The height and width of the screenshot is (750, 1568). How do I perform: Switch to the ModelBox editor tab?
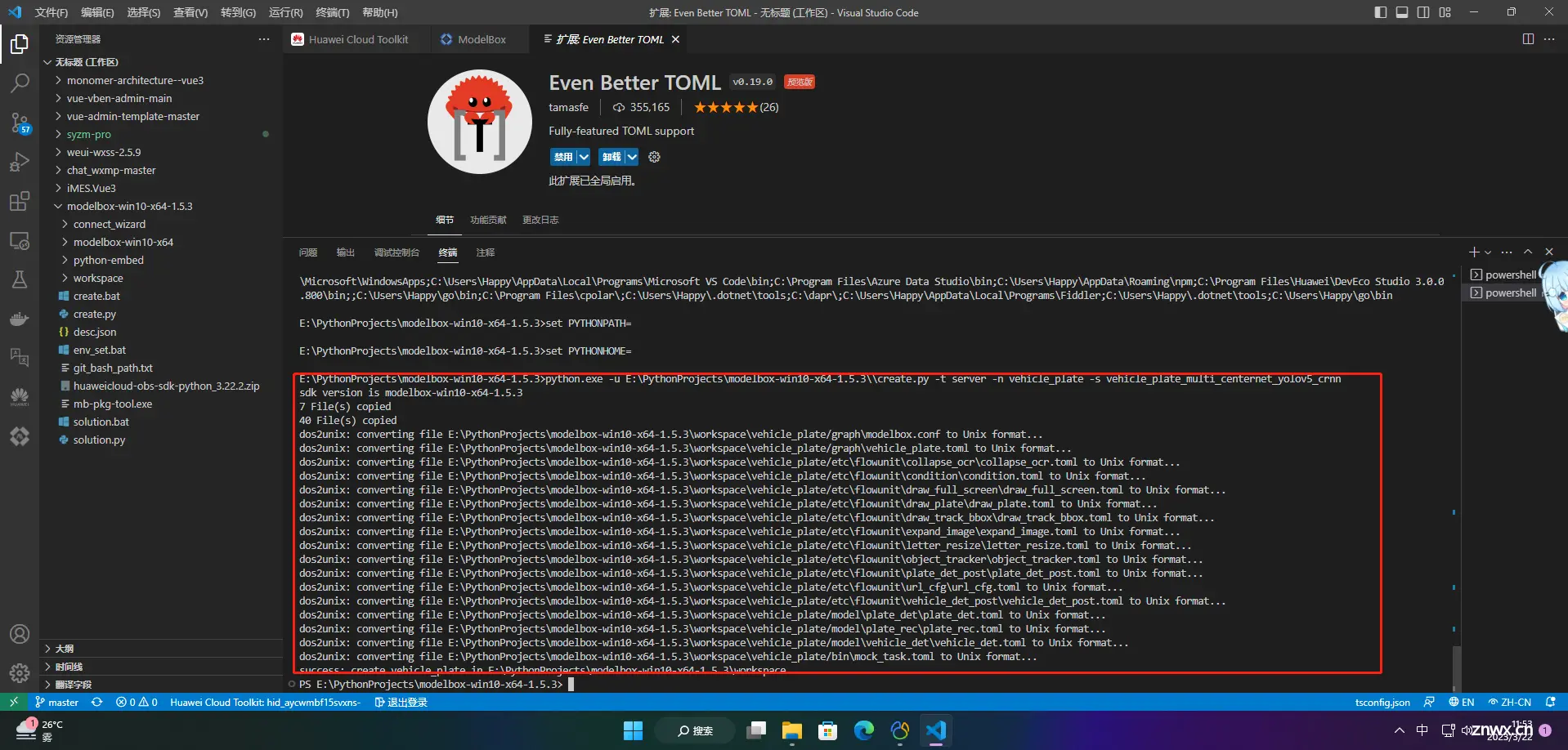(482, 39)
